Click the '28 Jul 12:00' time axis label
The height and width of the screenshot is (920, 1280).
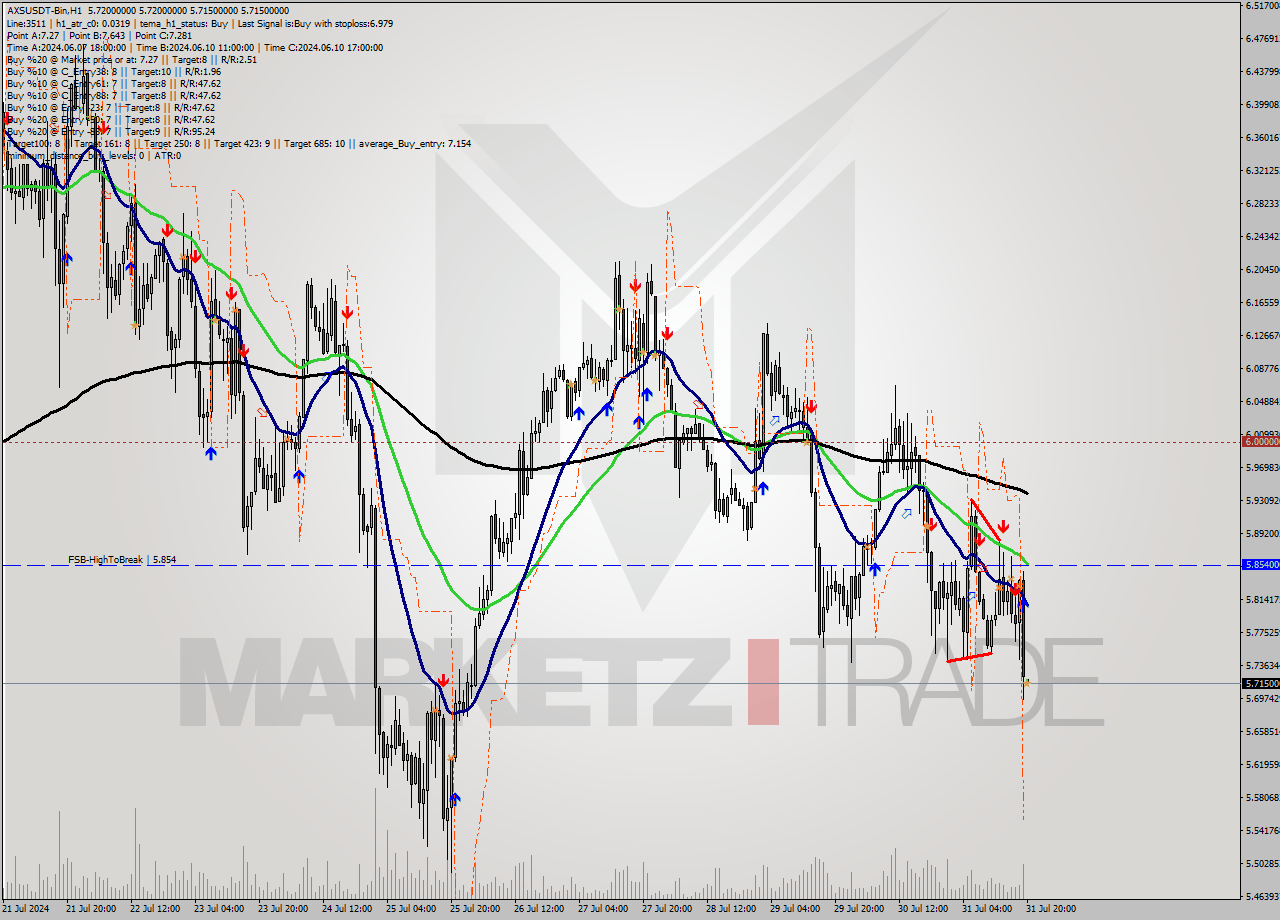731,909
